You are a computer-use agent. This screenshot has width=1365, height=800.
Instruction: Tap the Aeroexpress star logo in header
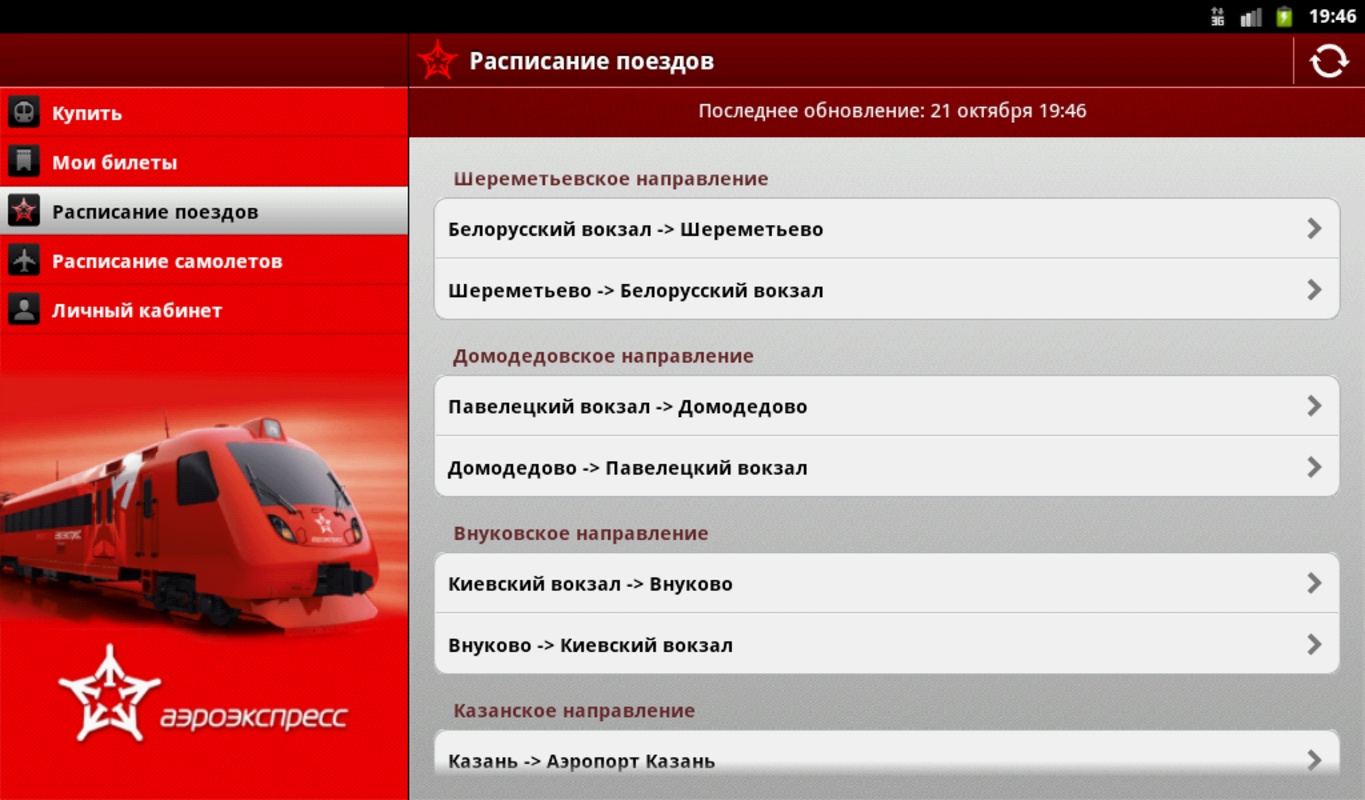pos(437,61)
